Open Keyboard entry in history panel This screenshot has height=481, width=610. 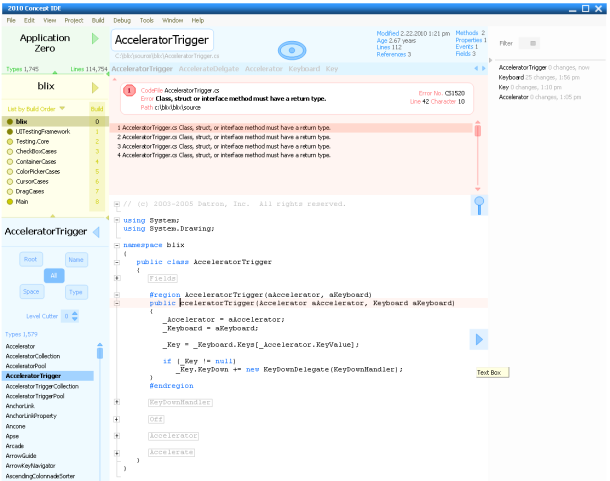coord(539,77)
